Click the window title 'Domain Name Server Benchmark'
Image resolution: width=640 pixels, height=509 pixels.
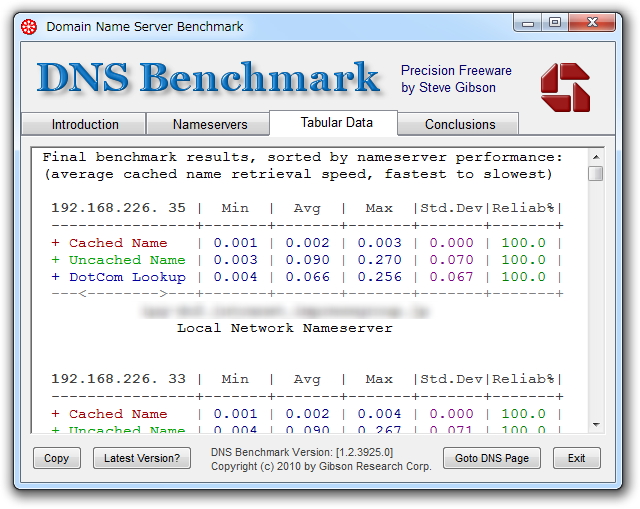pyautogui.click(x=145, y=27)
